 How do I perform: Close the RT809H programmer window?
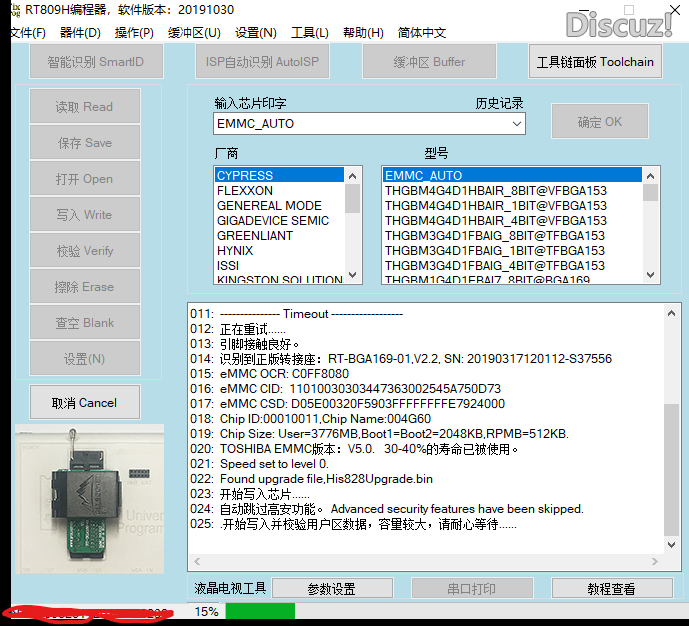point(675,10)
